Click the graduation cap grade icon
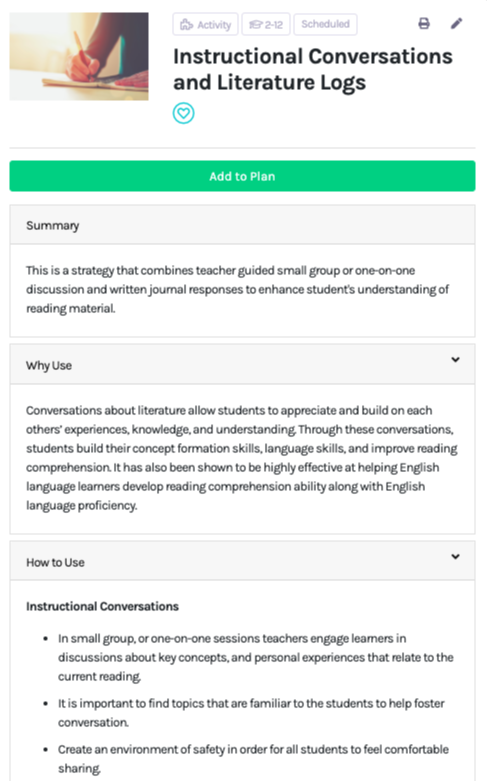This screenshot has height=781, width=487. (255, 24)
